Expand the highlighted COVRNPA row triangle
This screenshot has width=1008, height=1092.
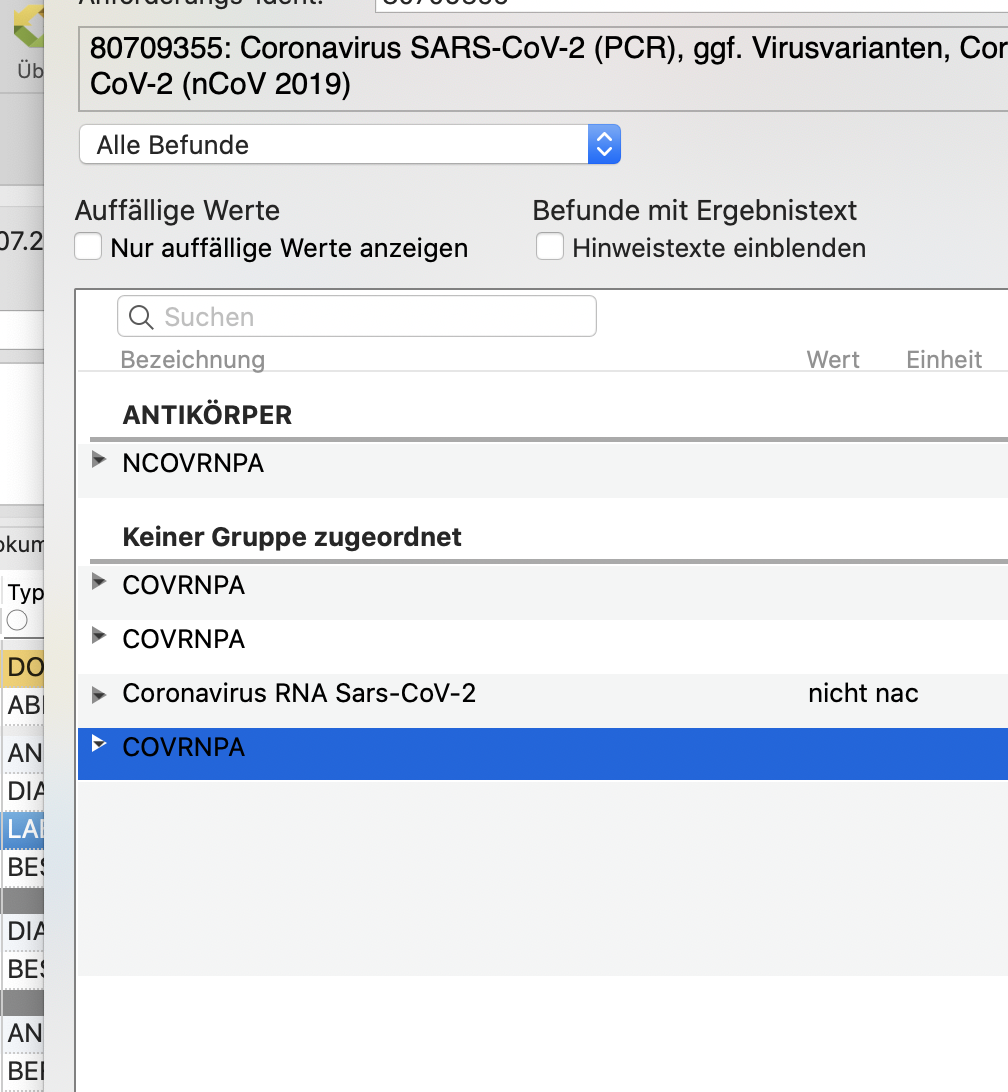click(99, 744)
